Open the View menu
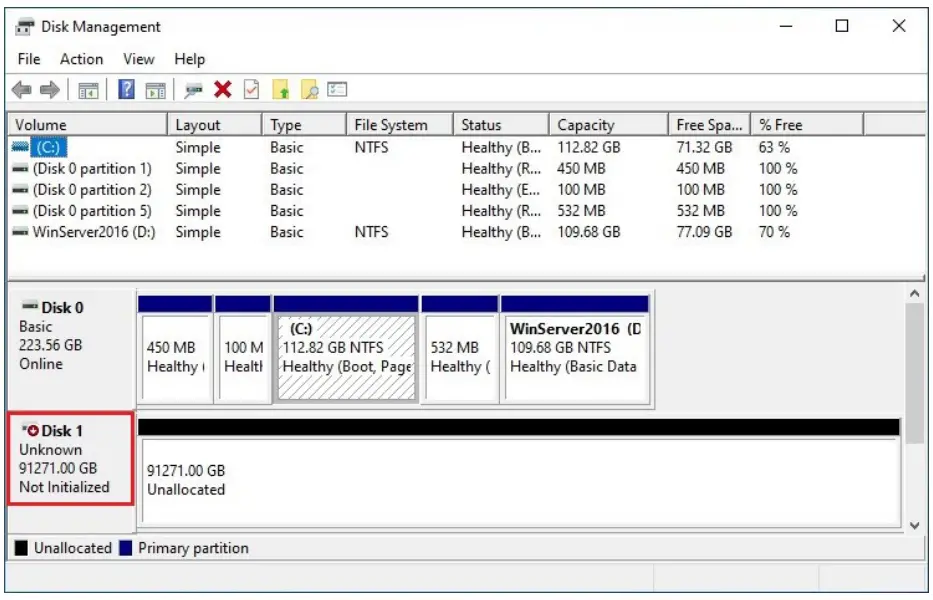 click(137, 59)
